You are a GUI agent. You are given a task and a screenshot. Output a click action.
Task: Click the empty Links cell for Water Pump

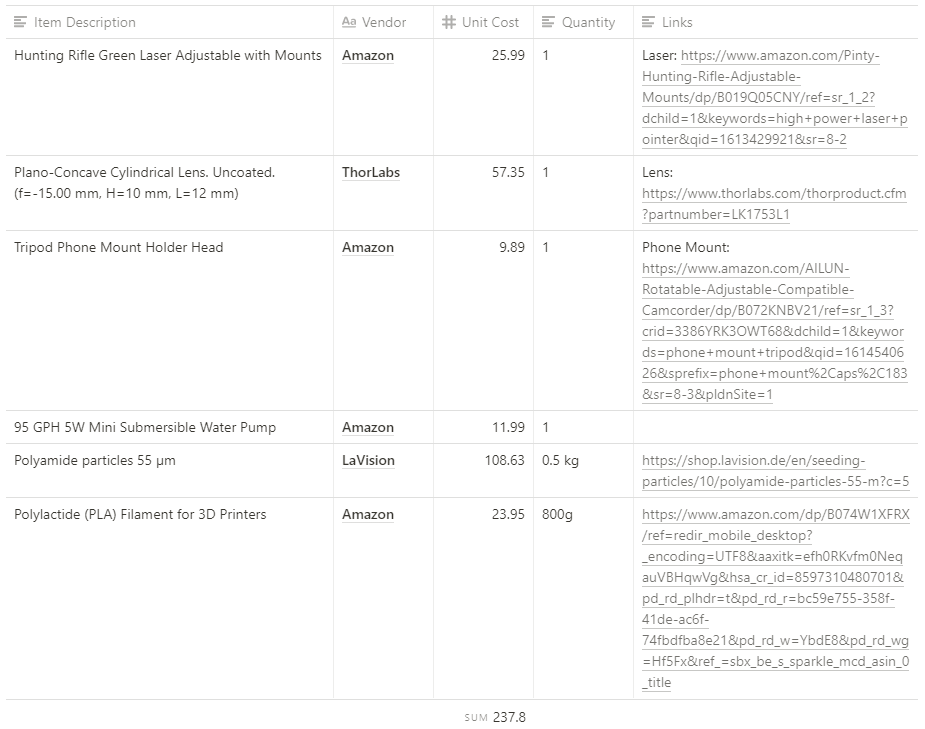click(x=775, y=428)
